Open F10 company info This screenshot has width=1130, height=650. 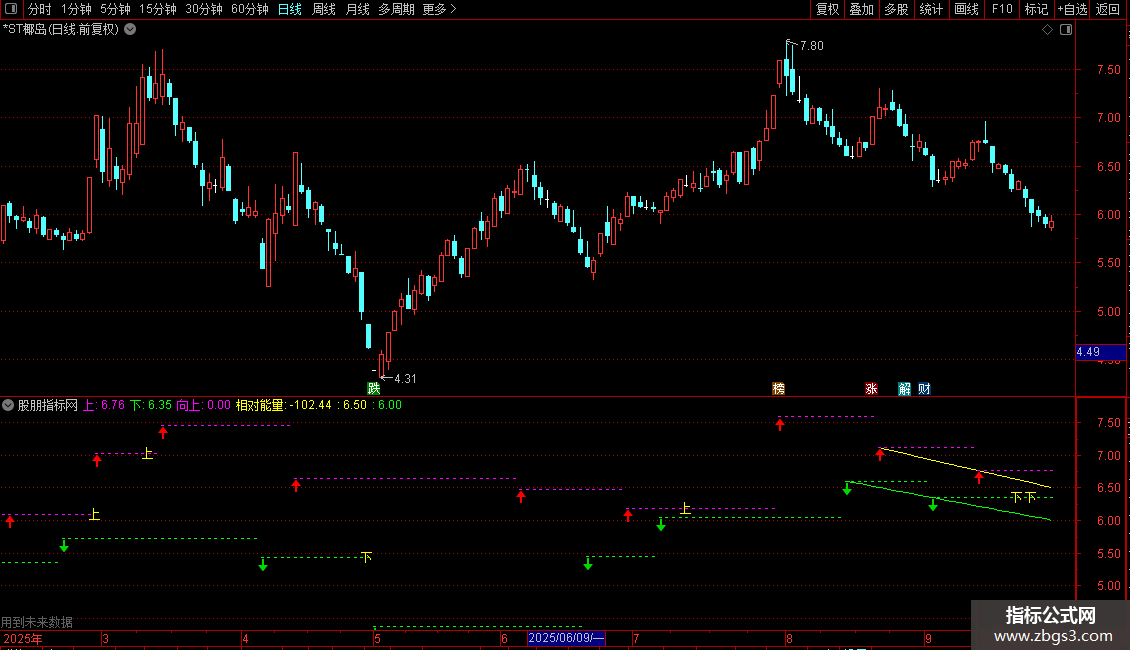pos(1002,9)
